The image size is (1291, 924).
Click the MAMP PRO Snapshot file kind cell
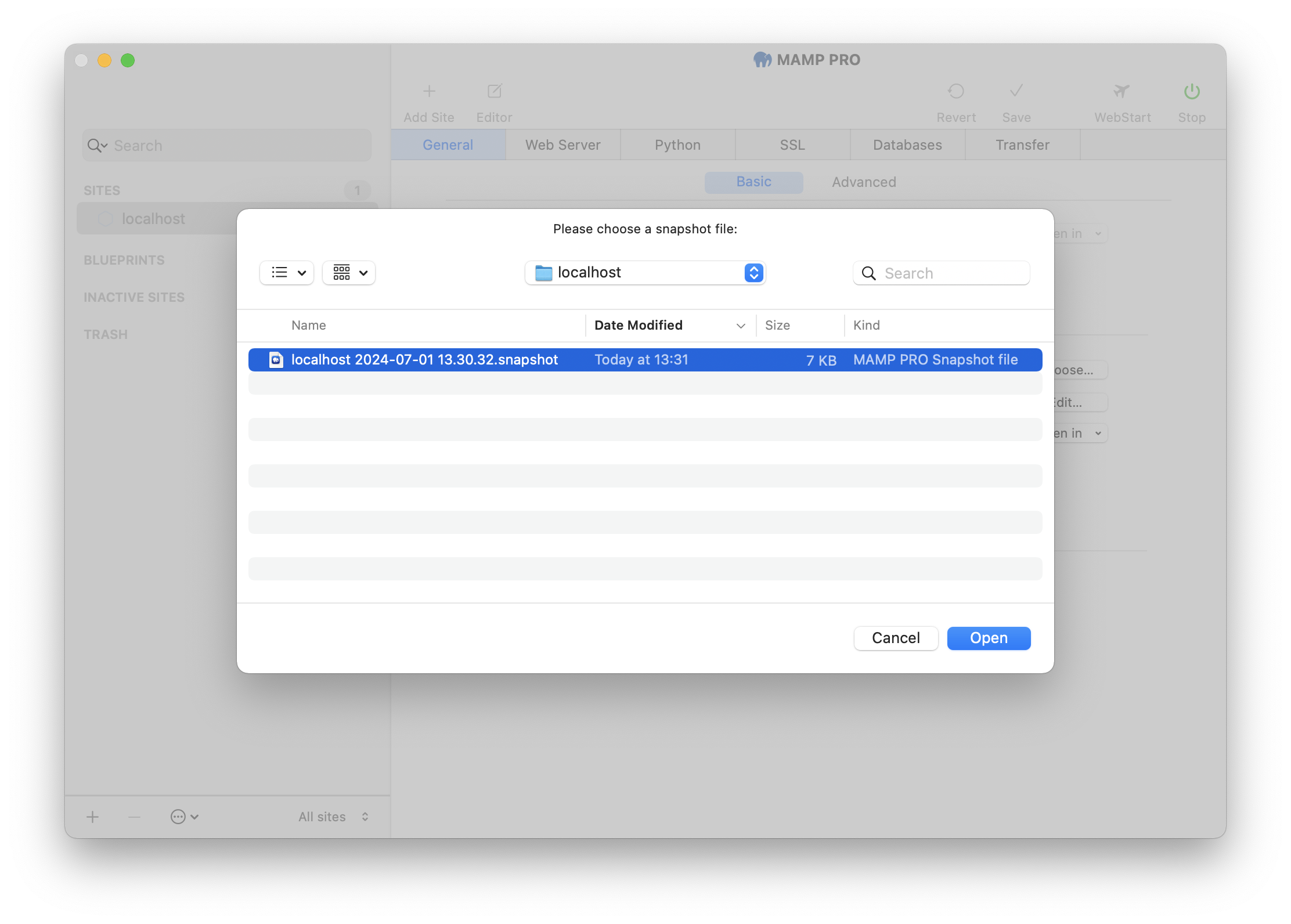click(x=936, y=360)
